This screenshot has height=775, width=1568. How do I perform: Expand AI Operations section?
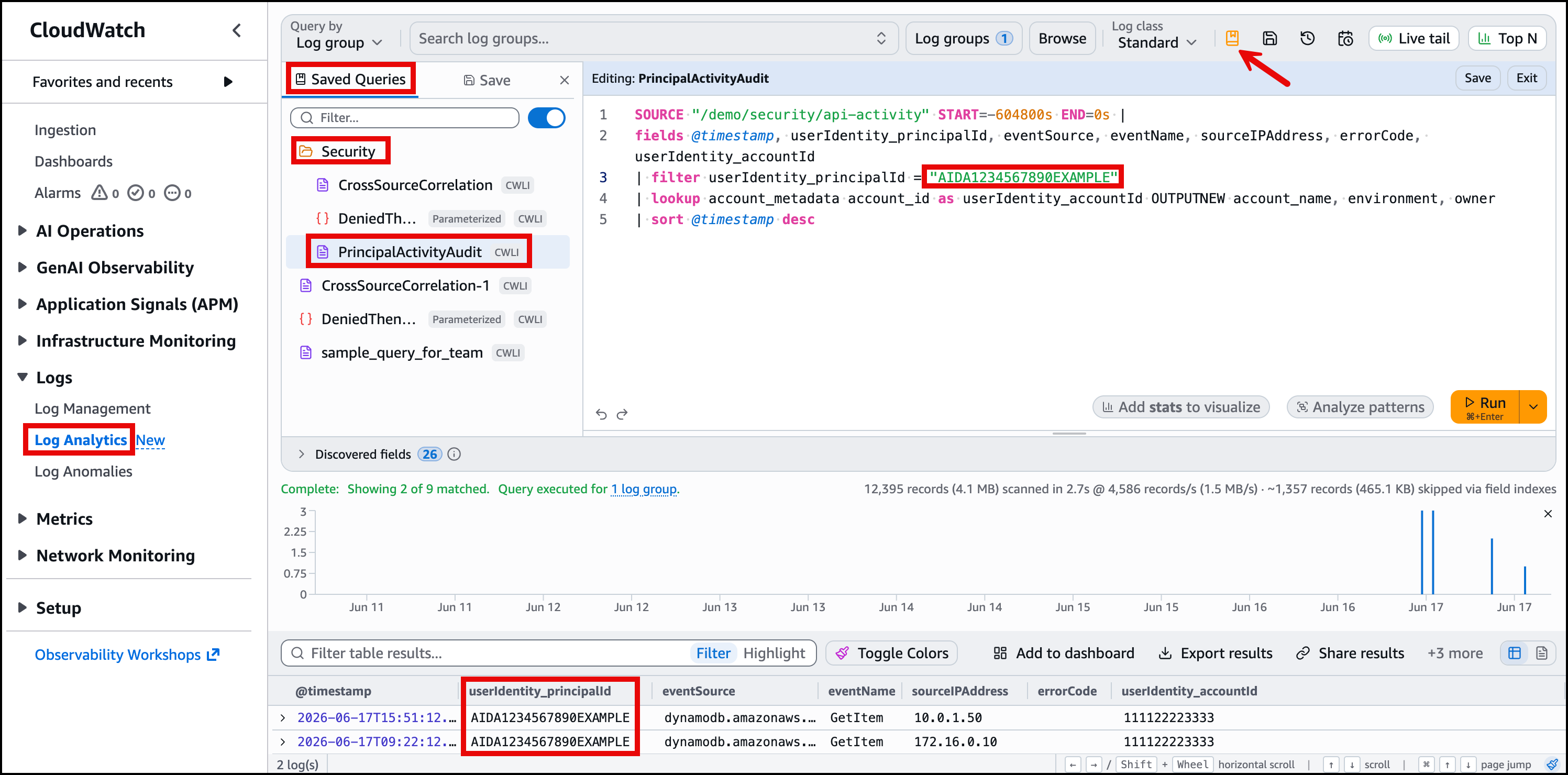coord(22,230)
